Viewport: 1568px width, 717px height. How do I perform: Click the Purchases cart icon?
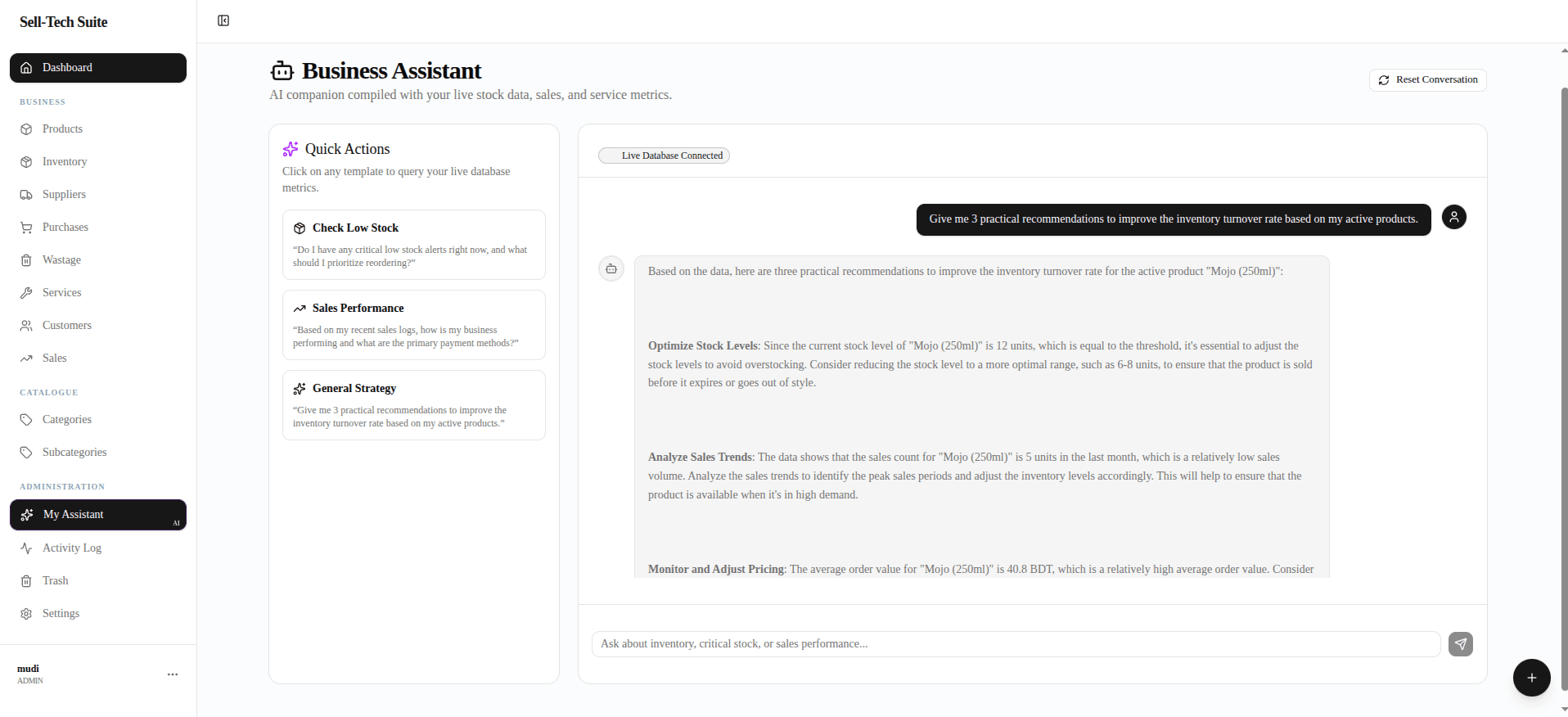pyautogui.click(x=26, y=228)
